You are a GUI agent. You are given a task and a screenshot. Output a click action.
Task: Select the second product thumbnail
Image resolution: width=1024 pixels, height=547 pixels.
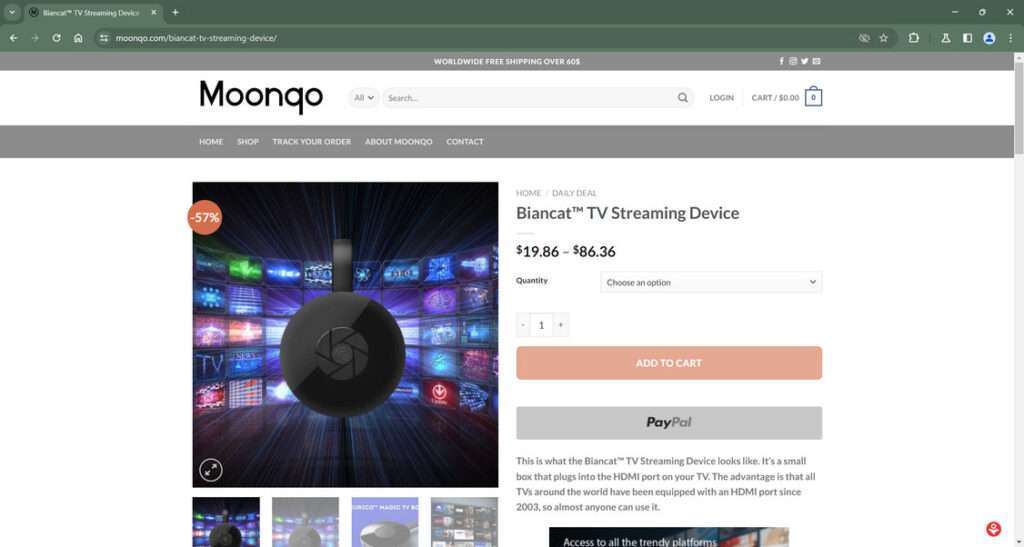pyautogui.click(x=305, y=522)
